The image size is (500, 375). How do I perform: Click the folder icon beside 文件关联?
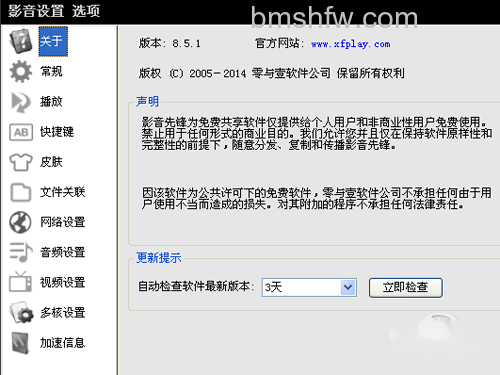coord(21,192)
